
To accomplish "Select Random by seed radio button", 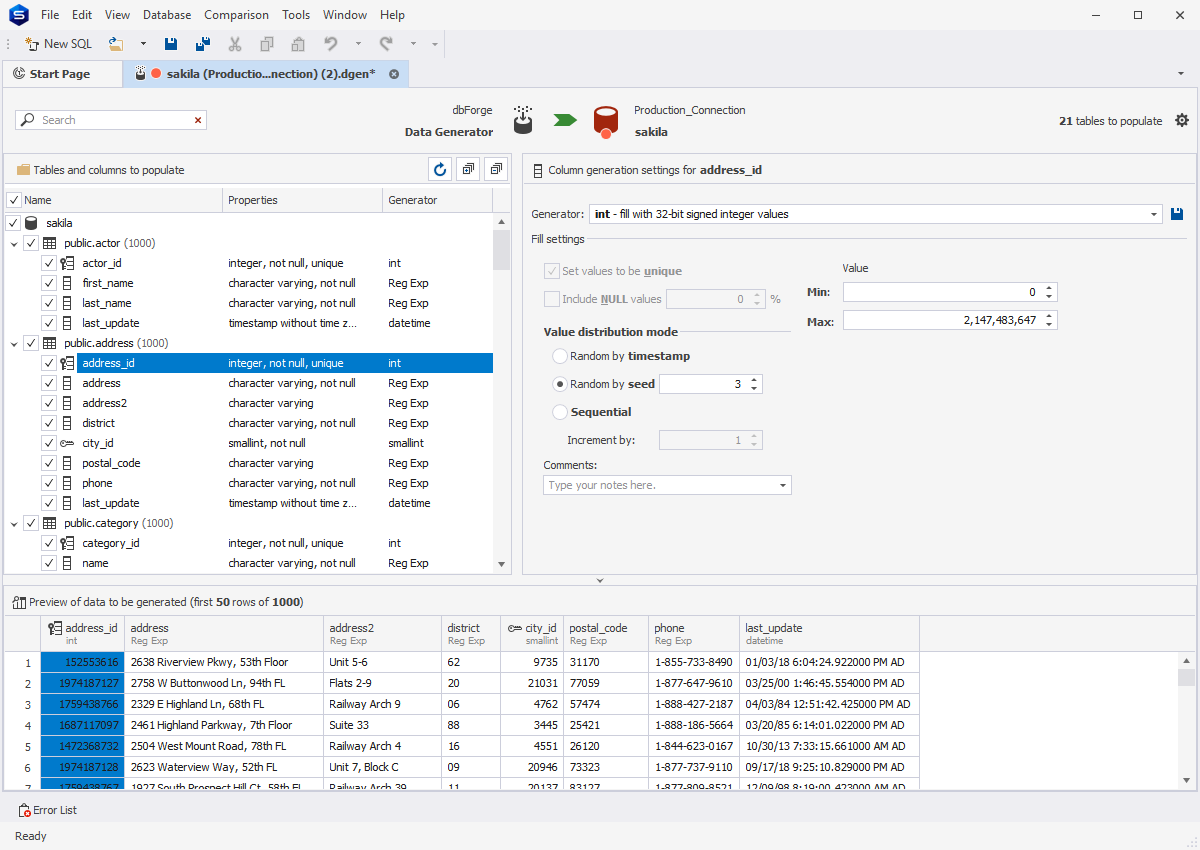I will [560, 384].
